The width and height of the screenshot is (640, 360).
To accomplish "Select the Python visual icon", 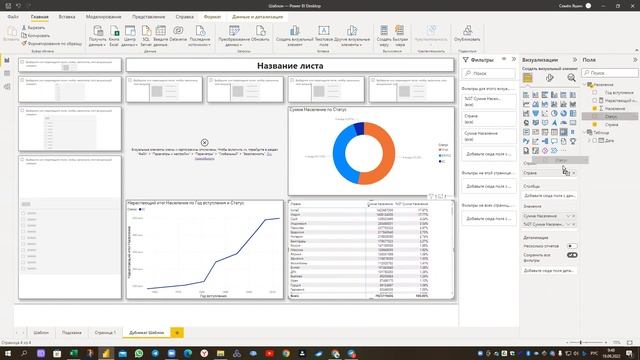I will pyautogui.click(x=526, y=141).
